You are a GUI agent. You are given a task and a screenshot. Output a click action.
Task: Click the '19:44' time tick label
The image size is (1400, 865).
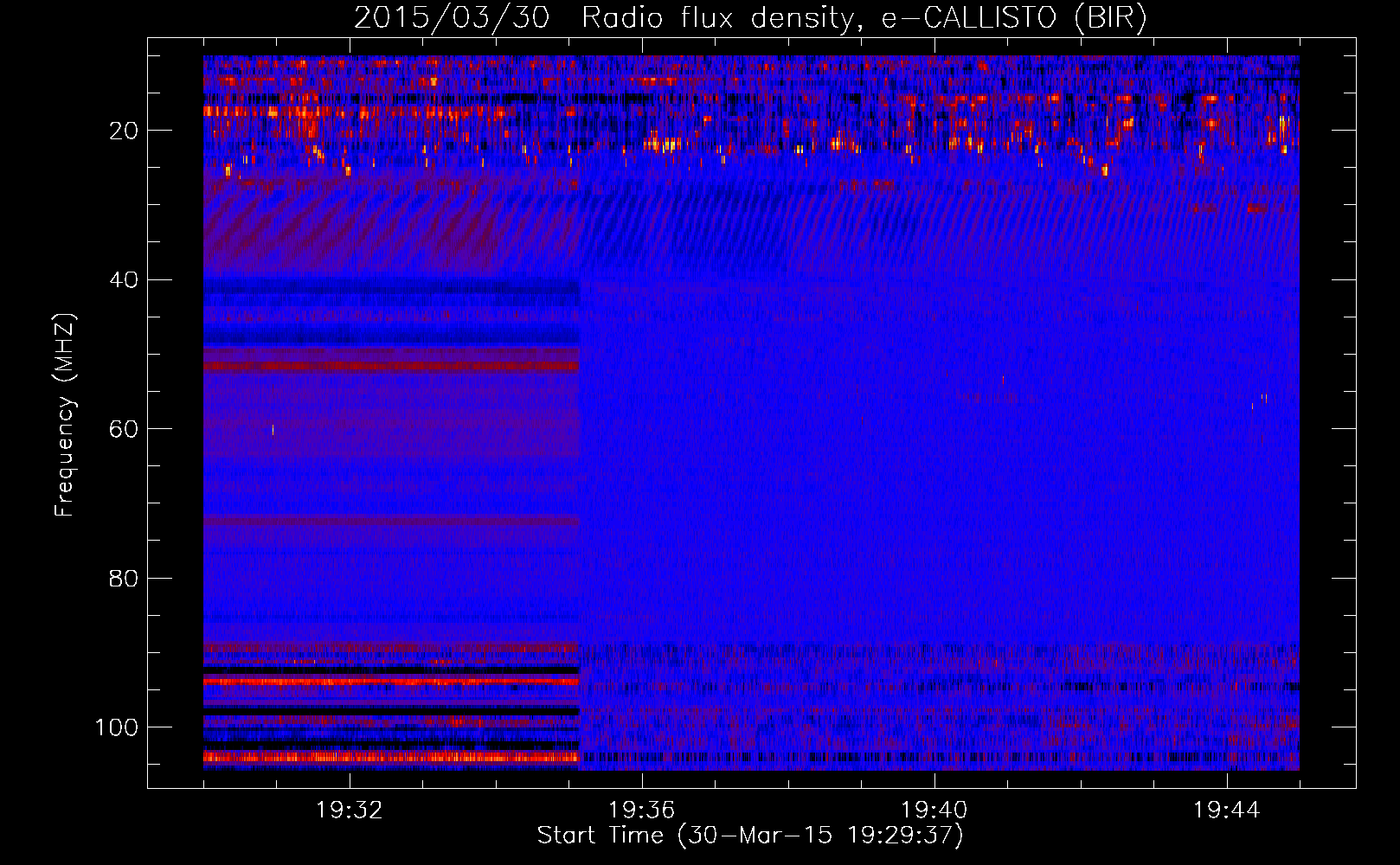tap(1227, 811)
